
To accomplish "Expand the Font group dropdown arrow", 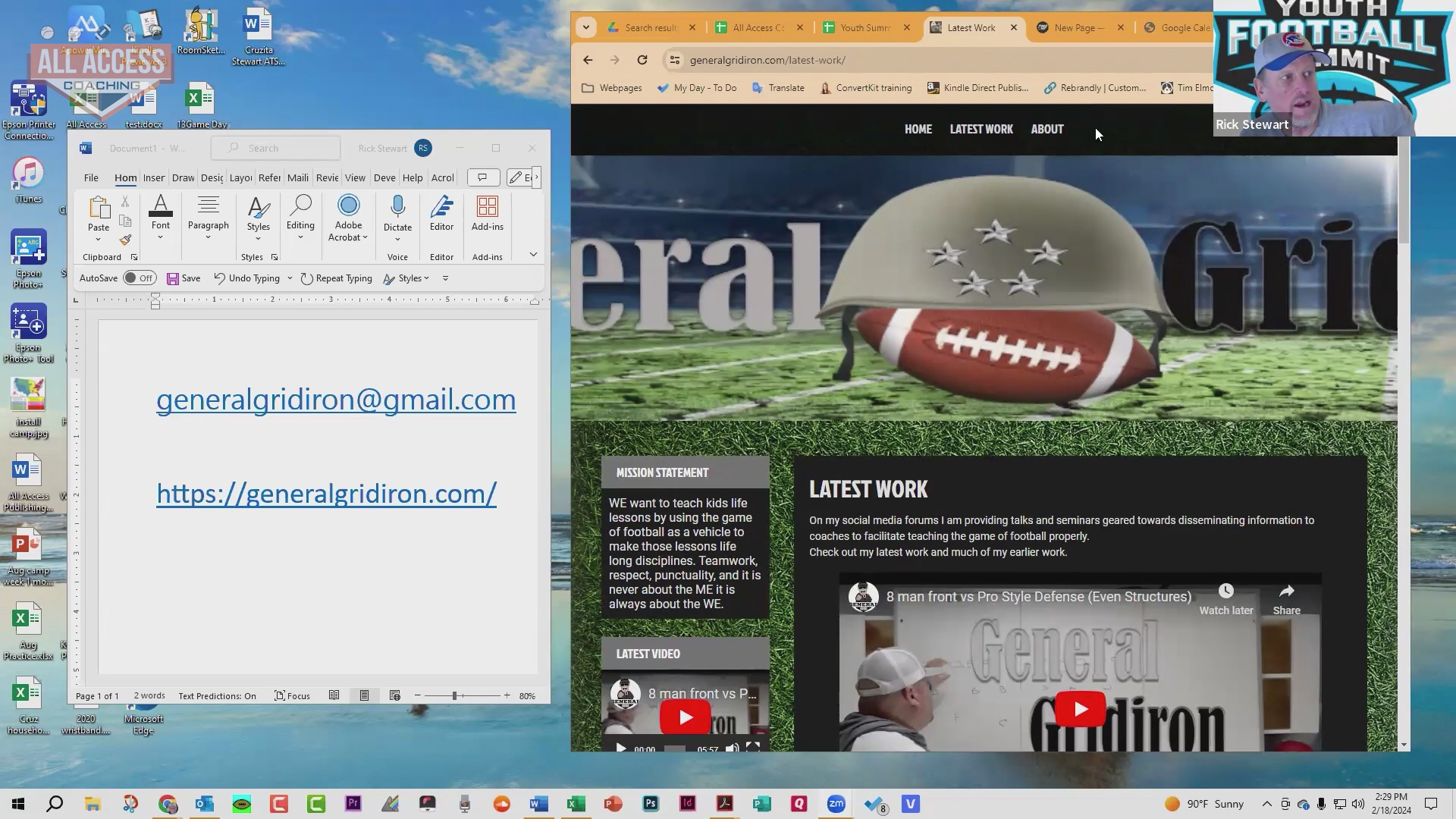I will [160, 238].
